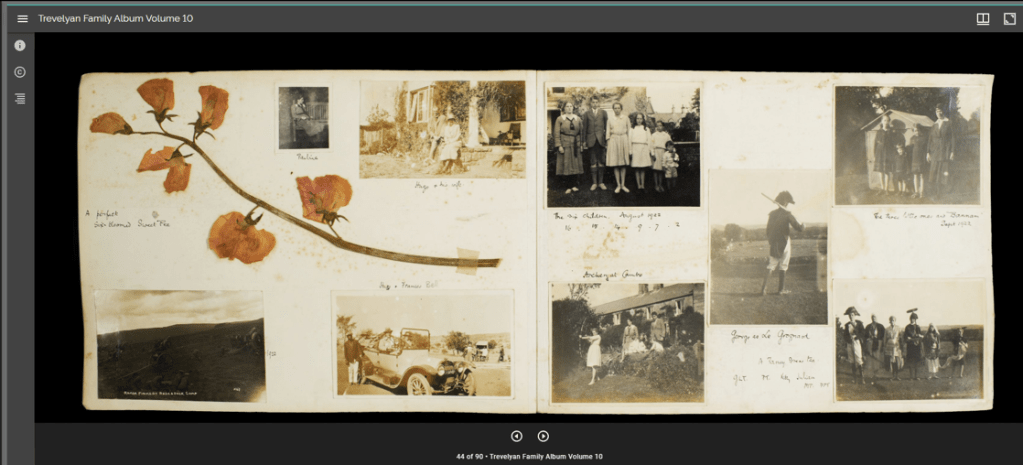Open the index list panel
Screen dimensions: 1023x465
pyautogui.click(x=20, y=98)
